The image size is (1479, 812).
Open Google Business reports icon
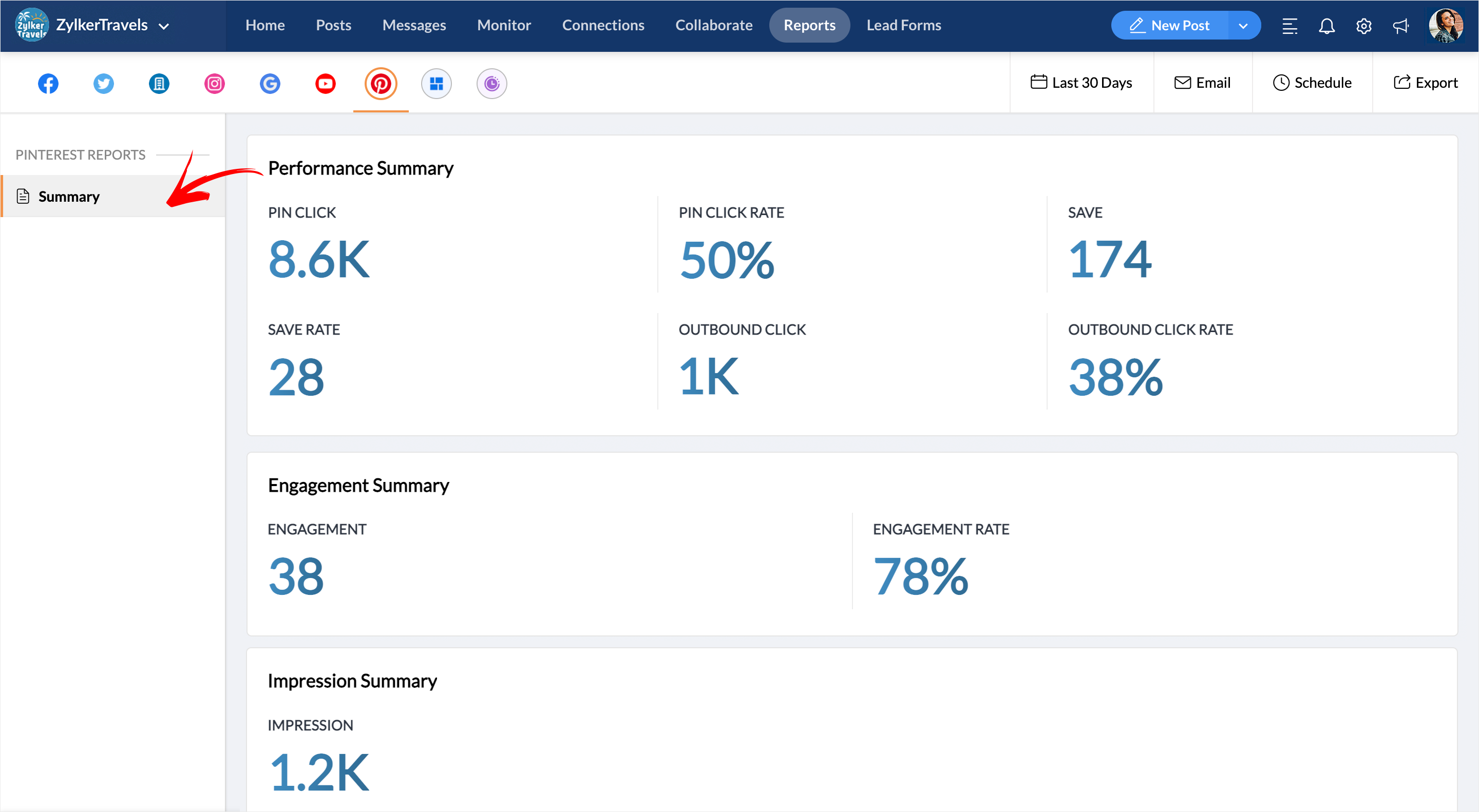pyautogui.click(x=270, y=84)
